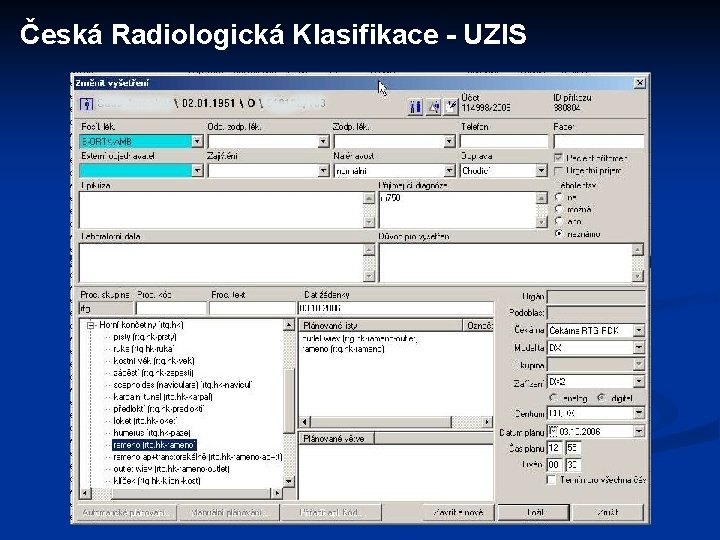Select 'karpální tunel' in the procedure tree
The width and height of the screenshot is (720, 540).
tap(163, 397)
